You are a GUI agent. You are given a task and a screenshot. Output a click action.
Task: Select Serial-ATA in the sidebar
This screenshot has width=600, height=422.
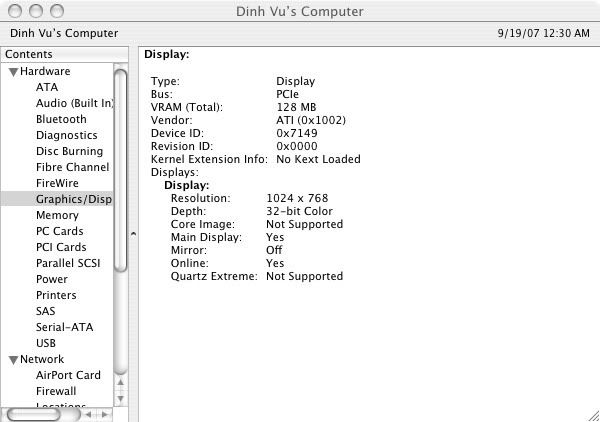(x=64, y=327)
